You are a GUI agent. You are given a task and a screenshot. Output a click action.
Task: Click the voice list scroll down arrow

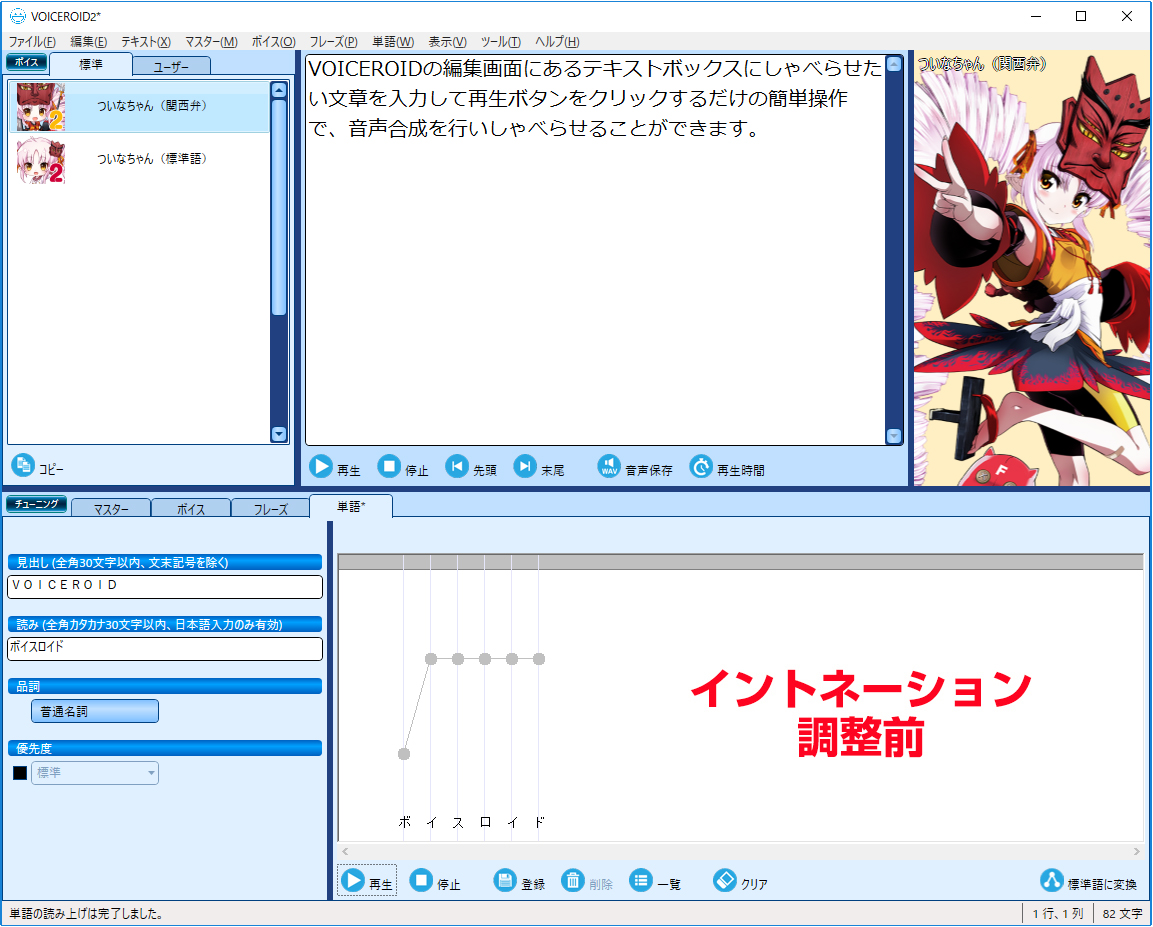pos(279,434)
